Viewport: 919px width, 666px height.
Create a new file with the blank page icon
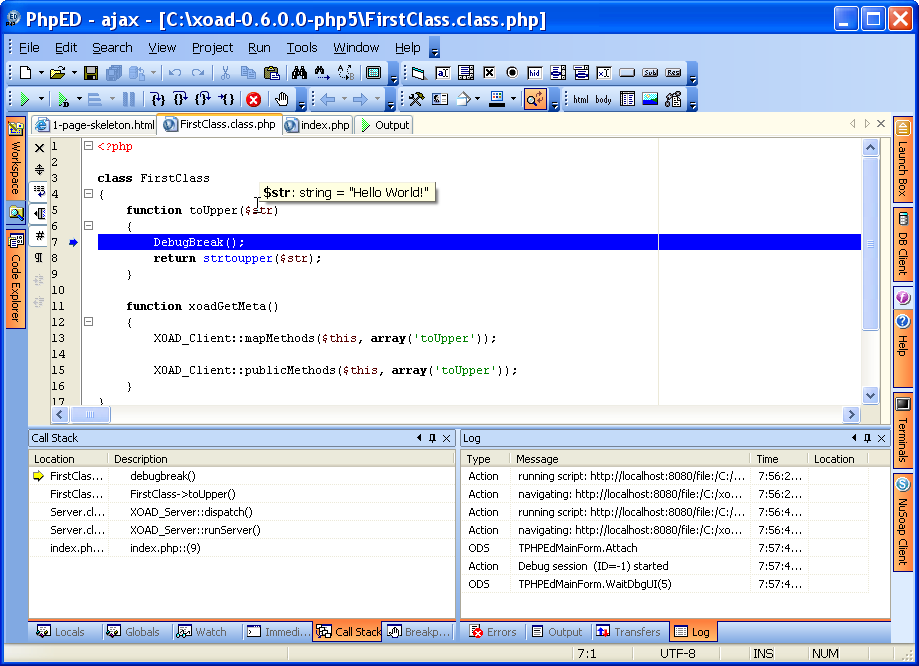pyautogui.click(x=25, y=73)
